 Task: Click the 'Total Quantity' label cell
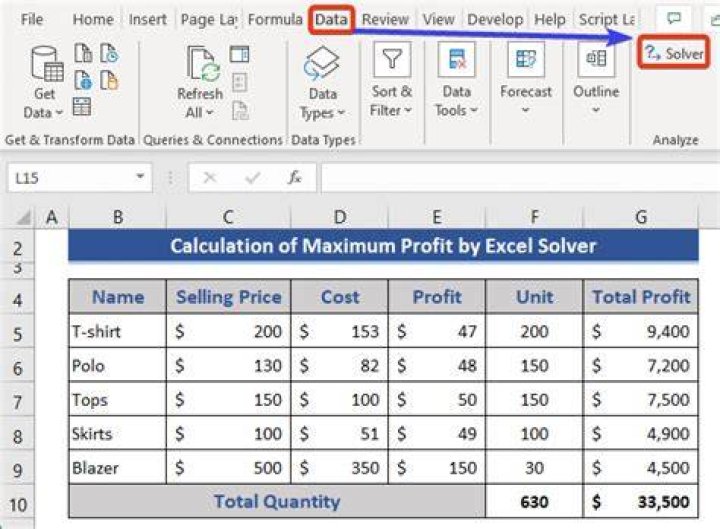(x=277, y=501)
